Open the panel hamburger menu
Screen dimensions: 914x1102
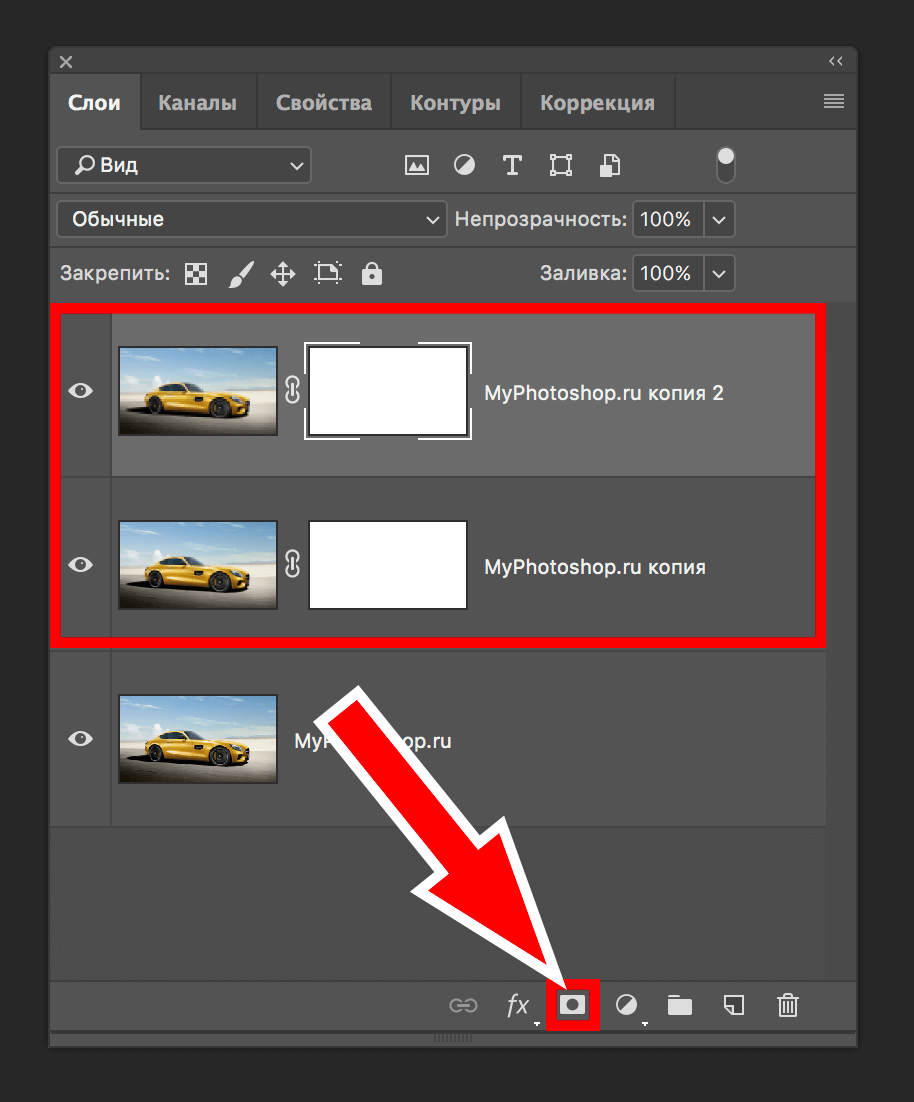click(833, 101)
